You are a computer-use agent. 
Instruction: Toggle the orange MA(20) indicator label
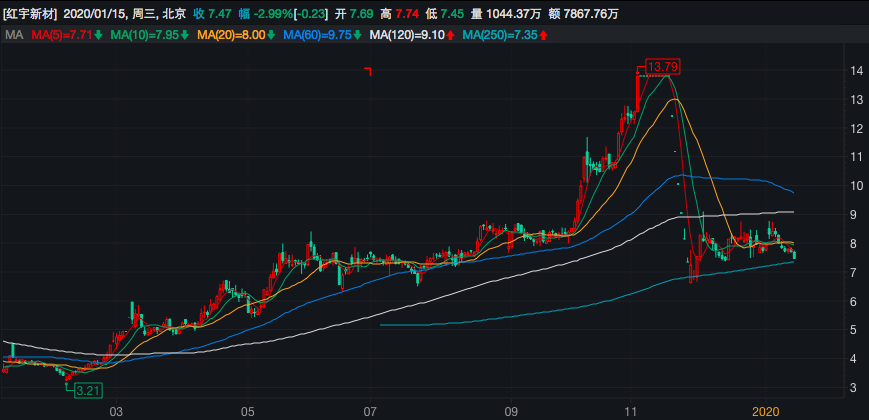231,36
